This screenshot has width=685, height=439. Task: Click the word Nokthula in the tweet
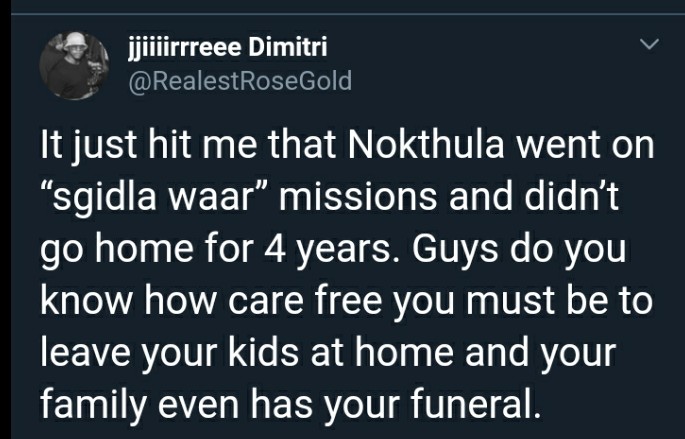coord(426,145)
